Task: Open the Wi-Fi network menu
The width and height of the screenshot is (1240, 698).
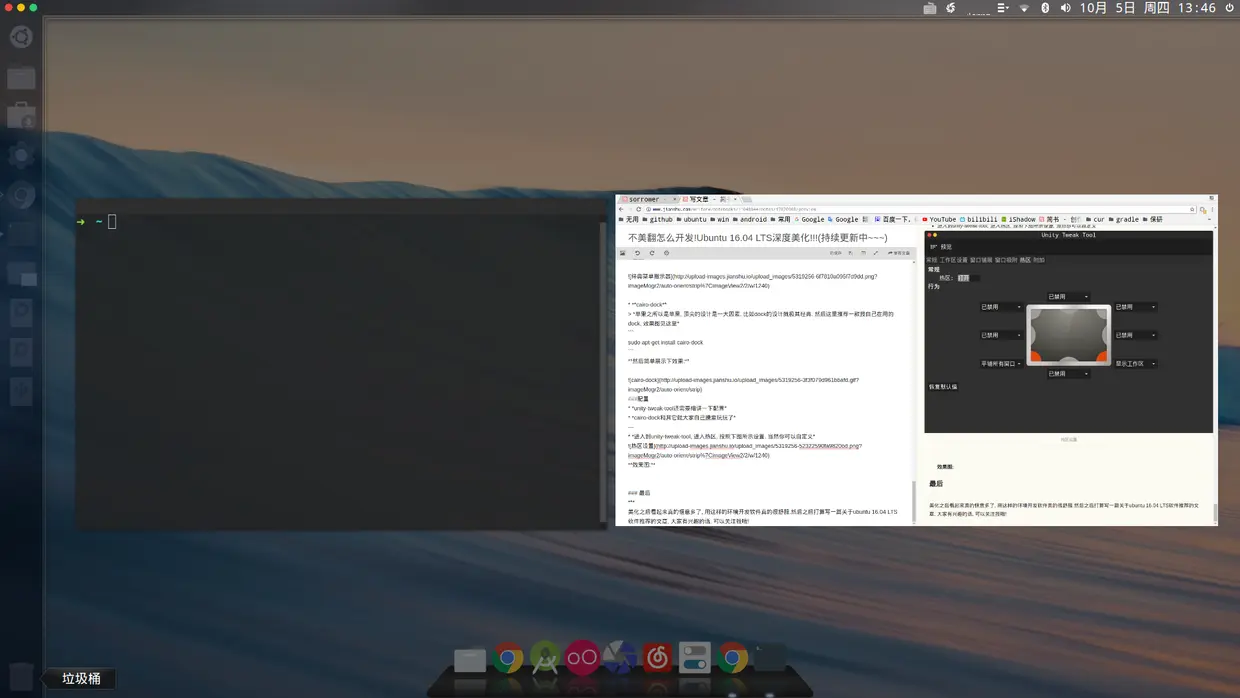Action: [1024, 8]
